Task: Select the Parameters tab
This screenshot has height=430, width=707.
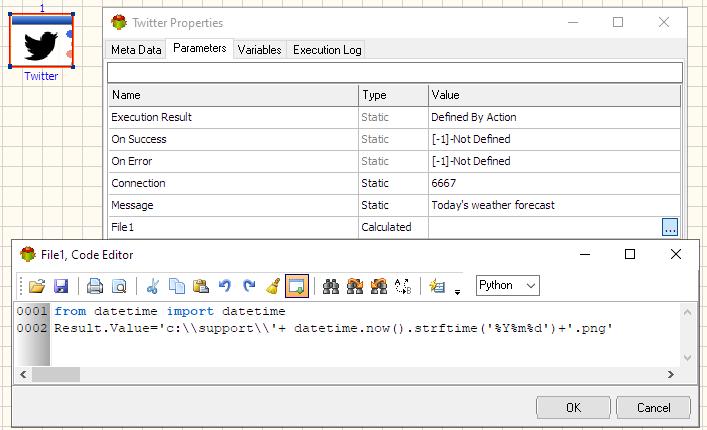Action: click(200, 48)
